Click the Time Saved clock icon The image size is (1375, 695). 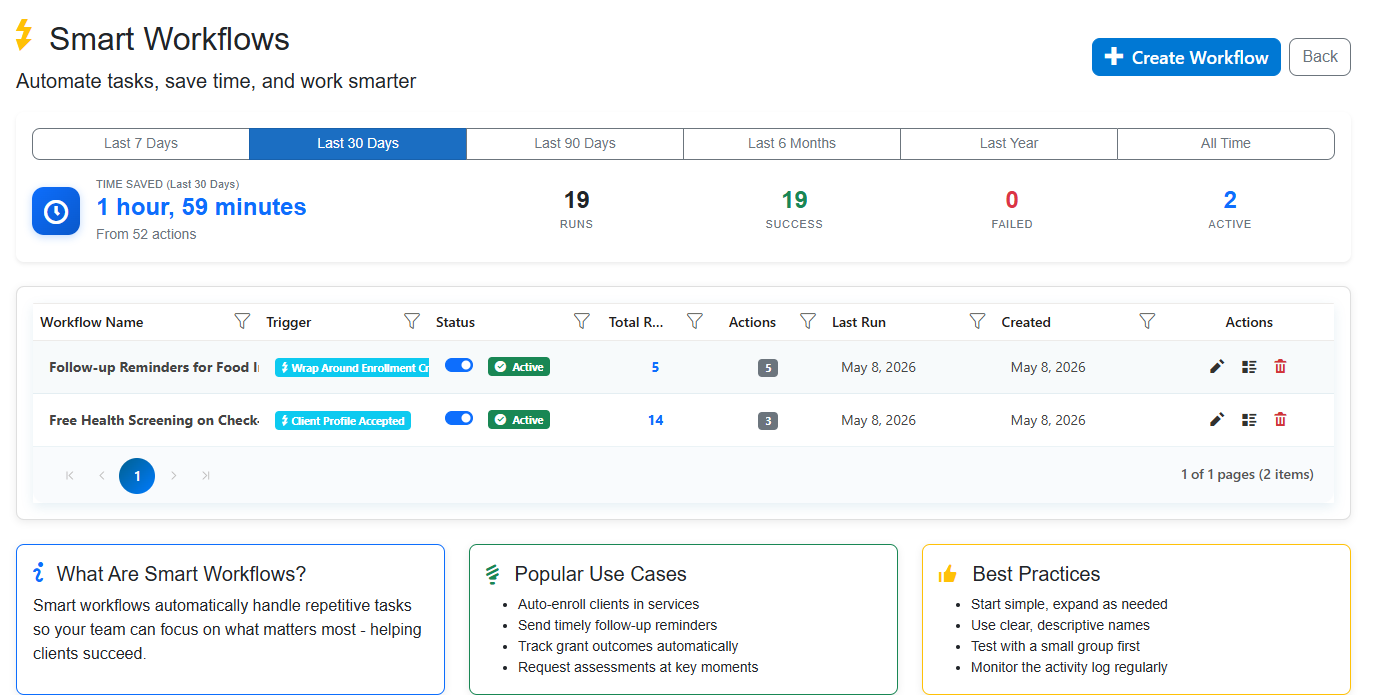coord(56,211)
